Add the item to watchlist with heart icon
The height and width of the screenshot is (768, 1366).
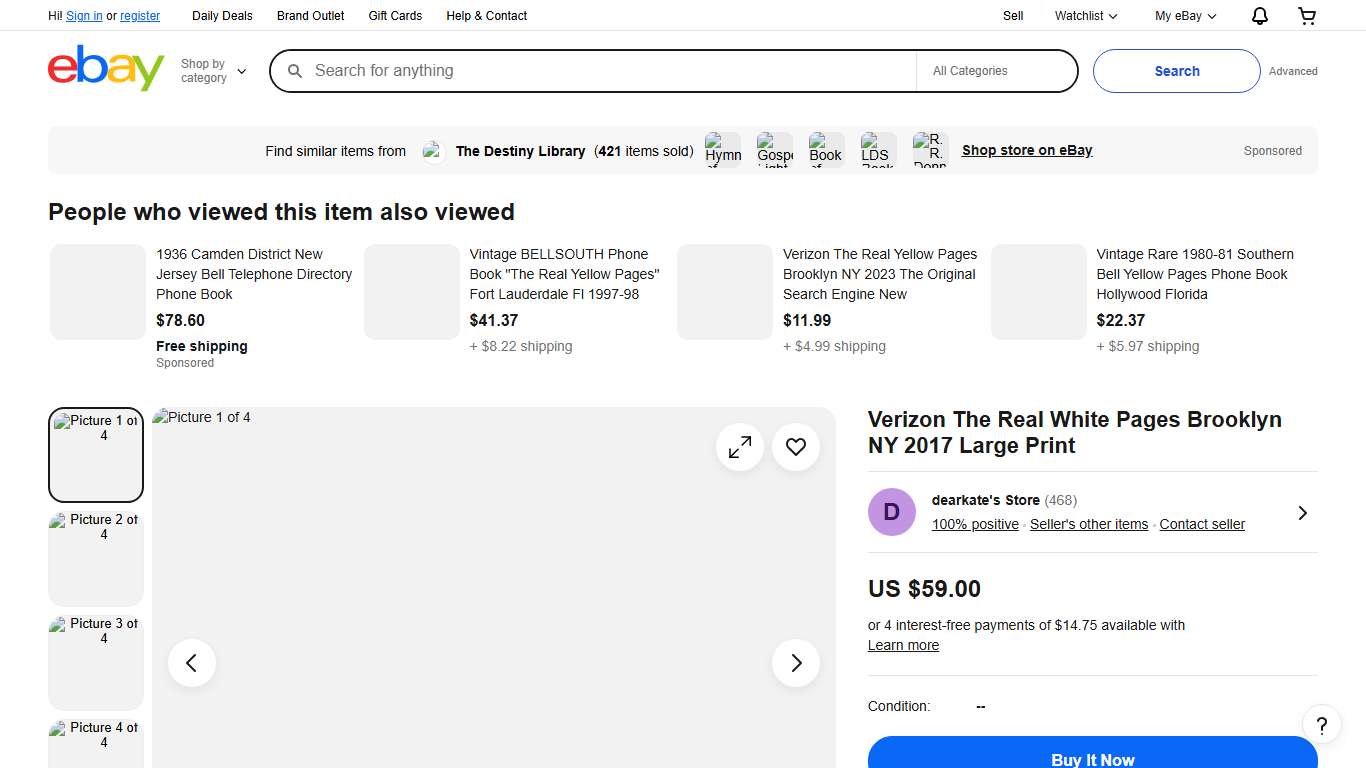click(x=795, y=447)
